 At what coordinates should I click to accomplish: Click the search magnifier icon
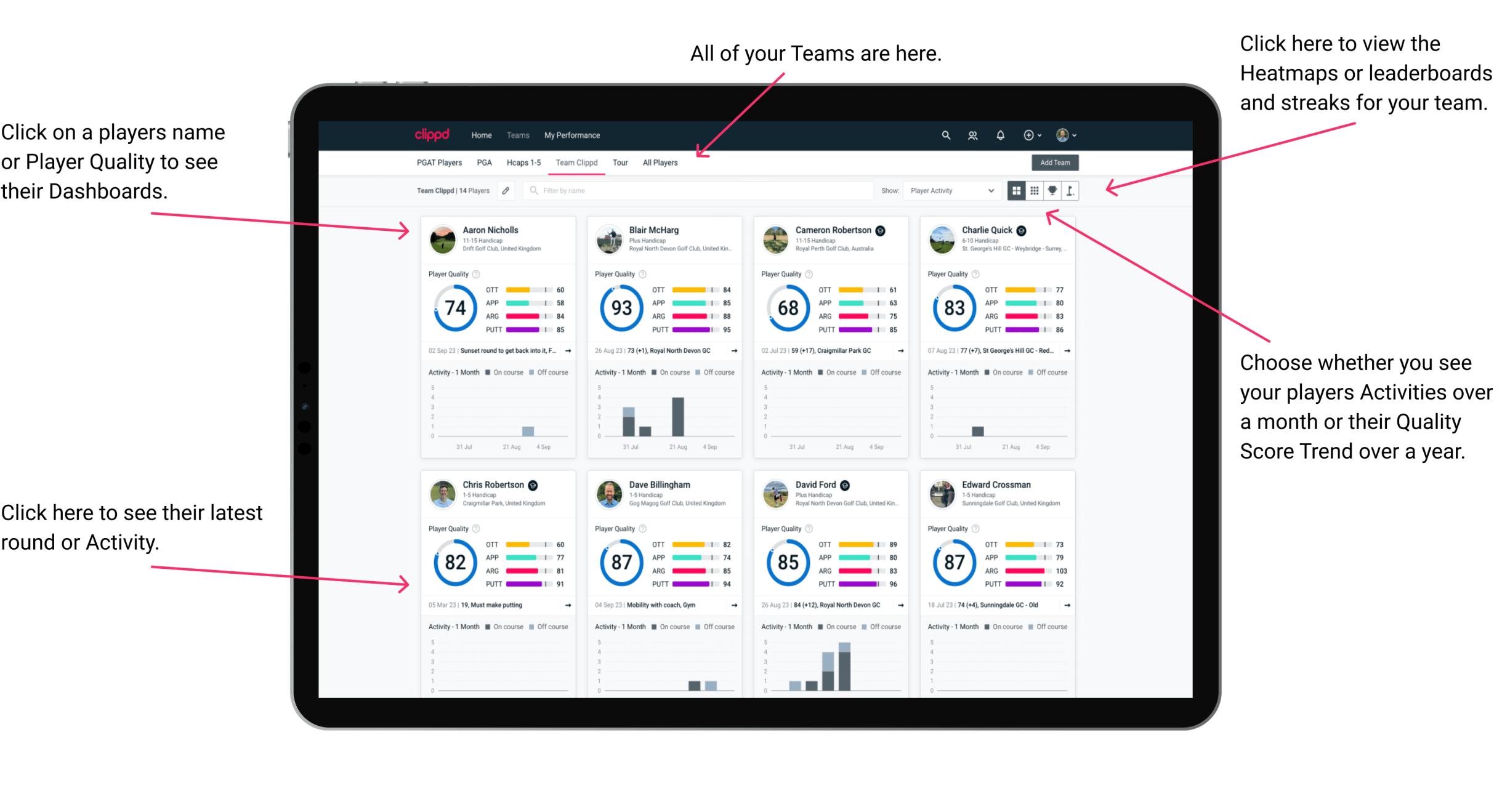point(944,134)
